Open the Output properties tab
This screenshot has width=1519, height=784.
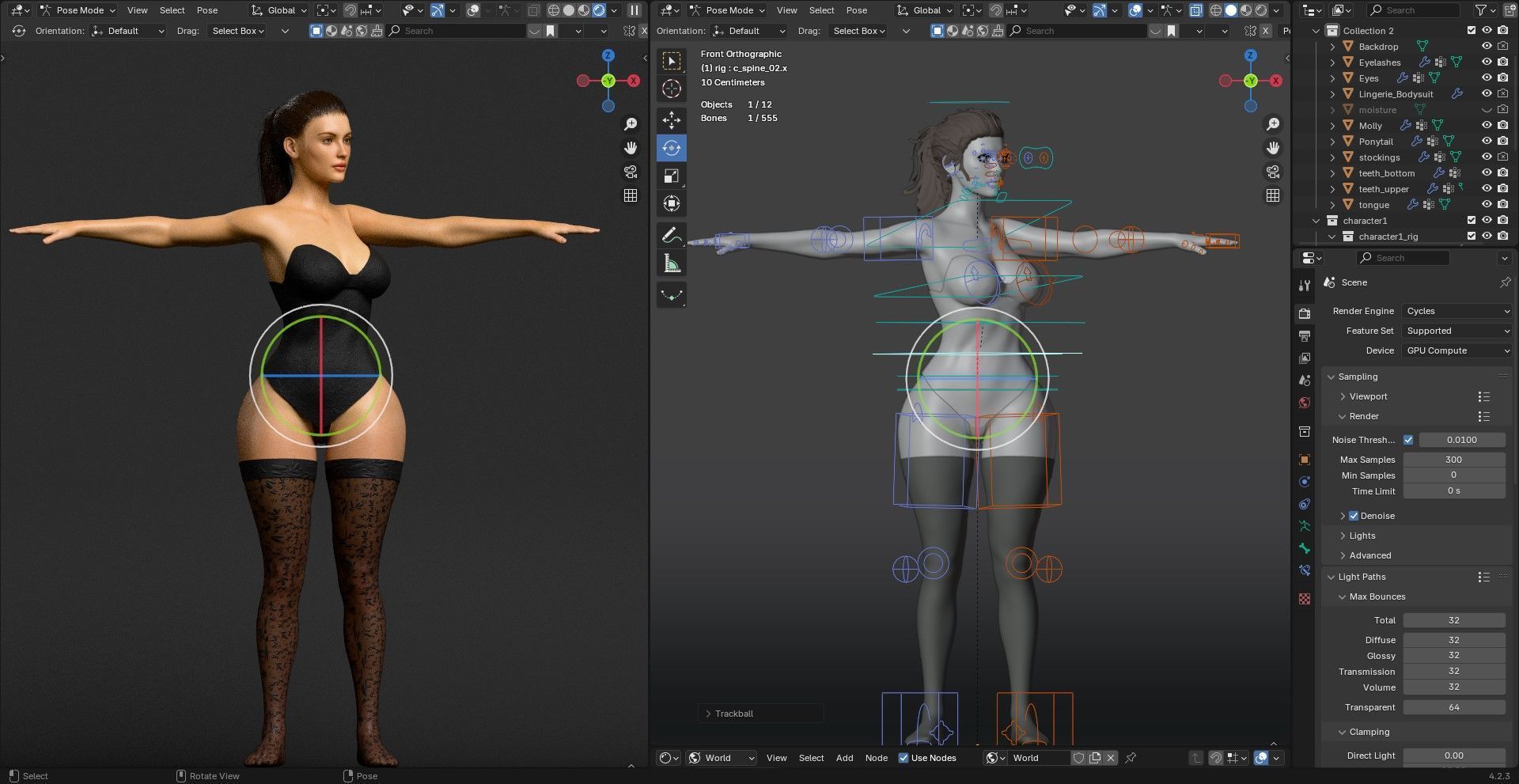(x=1305, y=336)
